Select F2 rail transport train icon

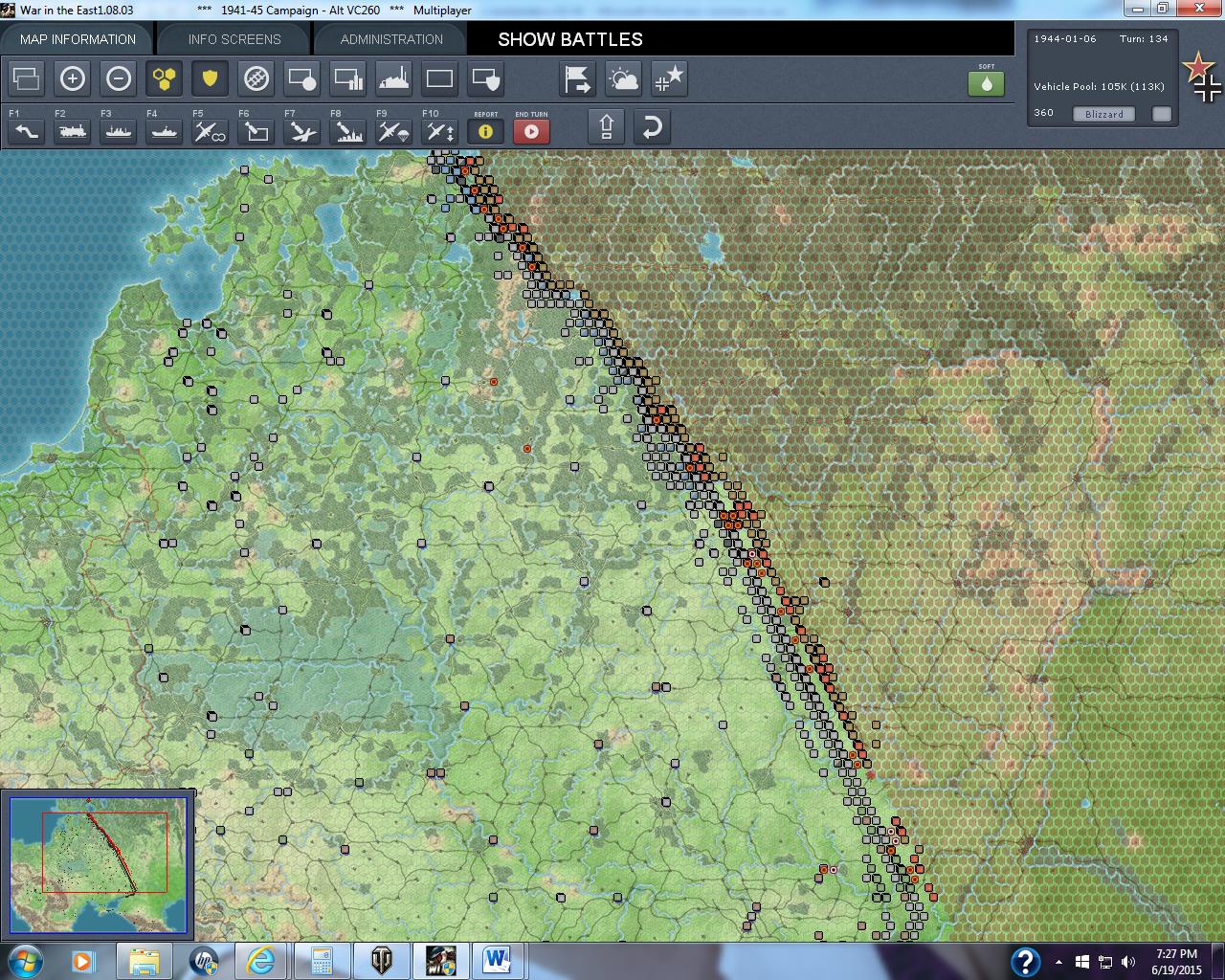pyautogui.click(x=72, y=131)
